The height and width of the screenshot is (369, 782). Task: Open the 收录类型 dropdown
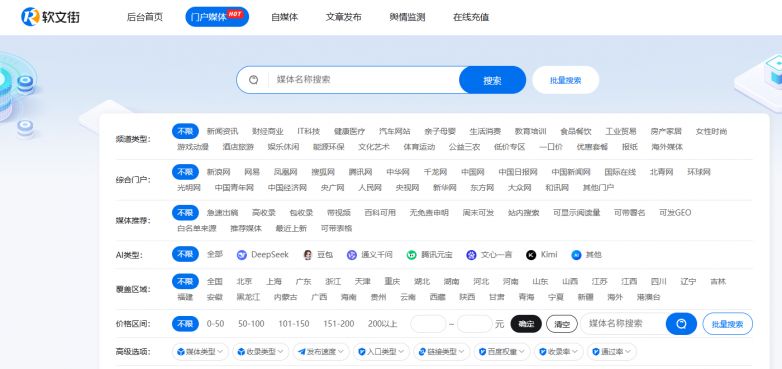tap(261, 352)
